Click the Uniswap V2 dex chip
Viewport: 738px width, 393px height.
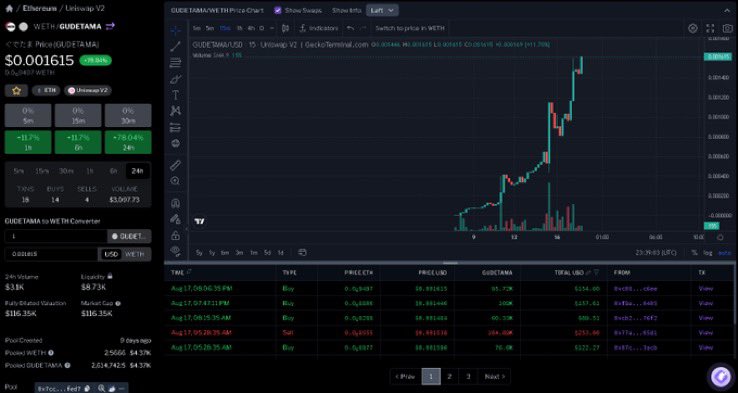point(88,90)
